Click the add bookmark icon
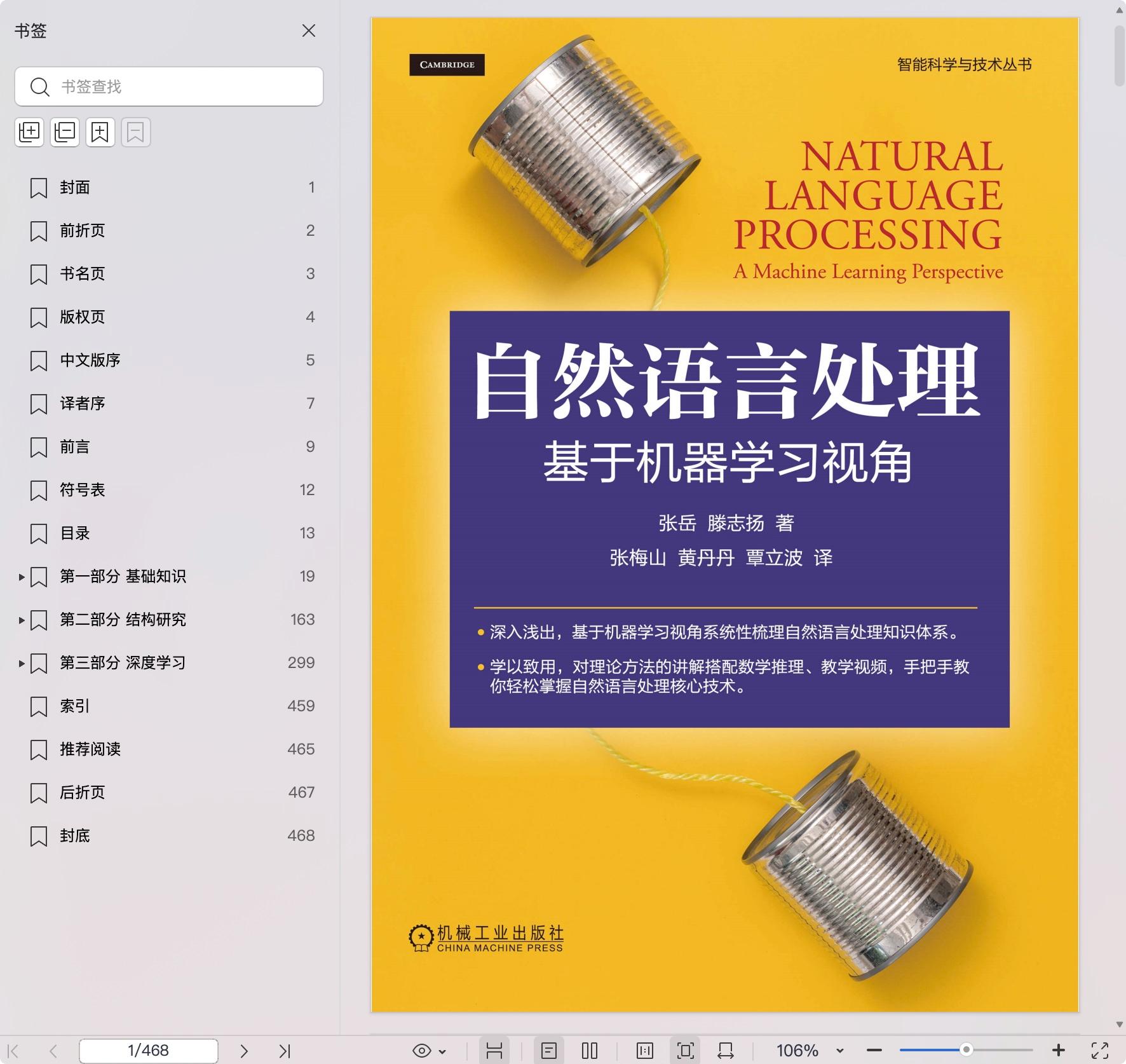 tap(100, 132)
